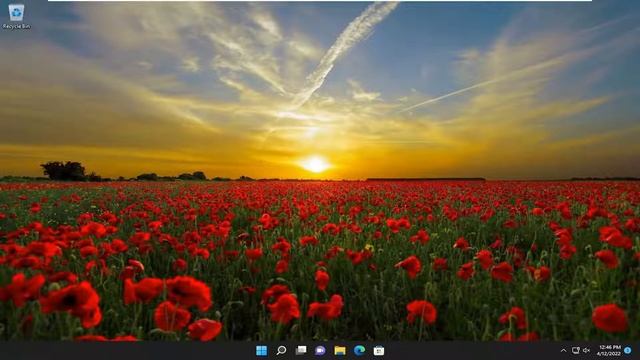Open File Explorer from the taskbar

tap(340, 351)
